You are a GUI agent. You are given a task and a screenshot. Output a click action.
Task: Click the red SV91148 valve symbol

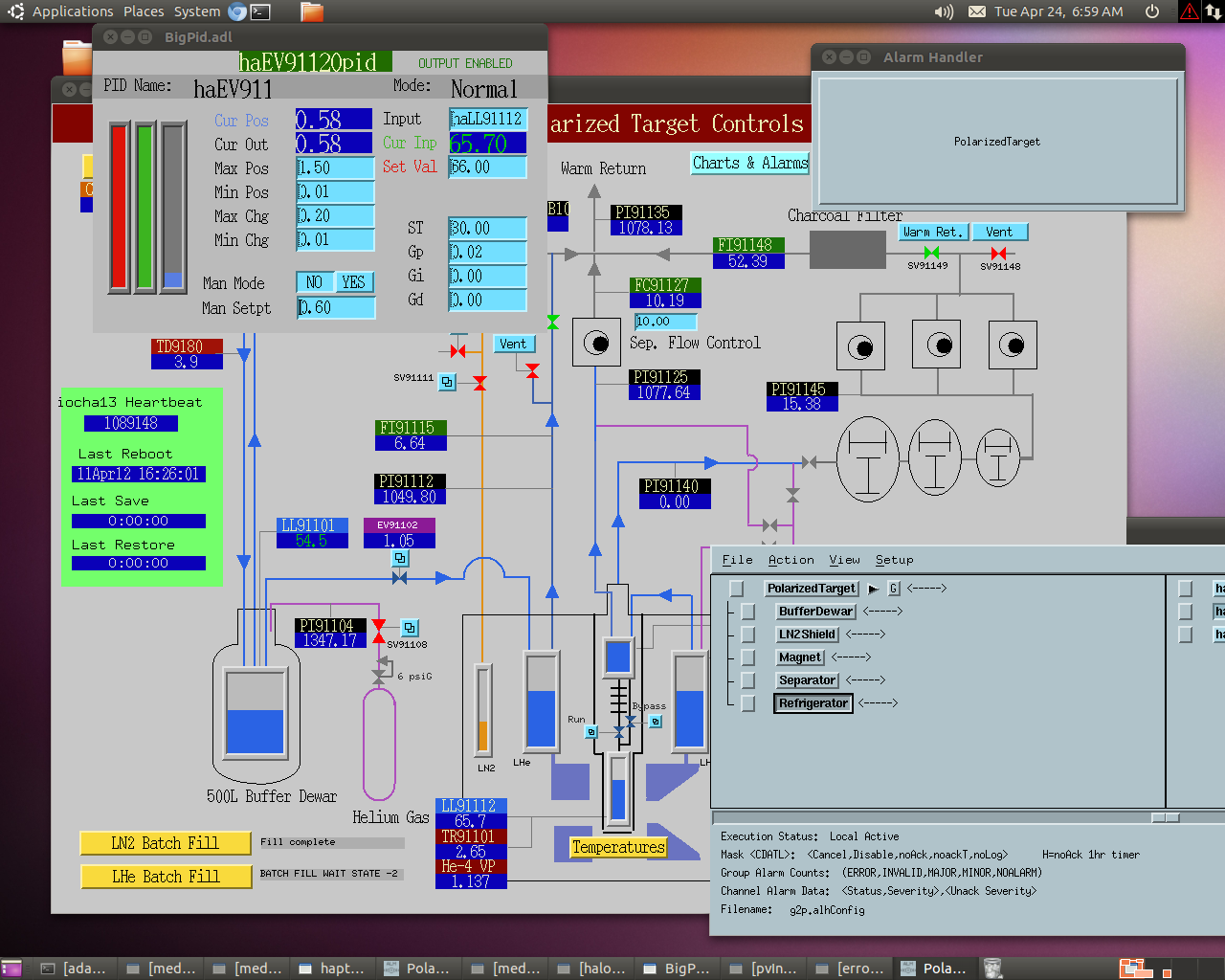pos(999,253)
